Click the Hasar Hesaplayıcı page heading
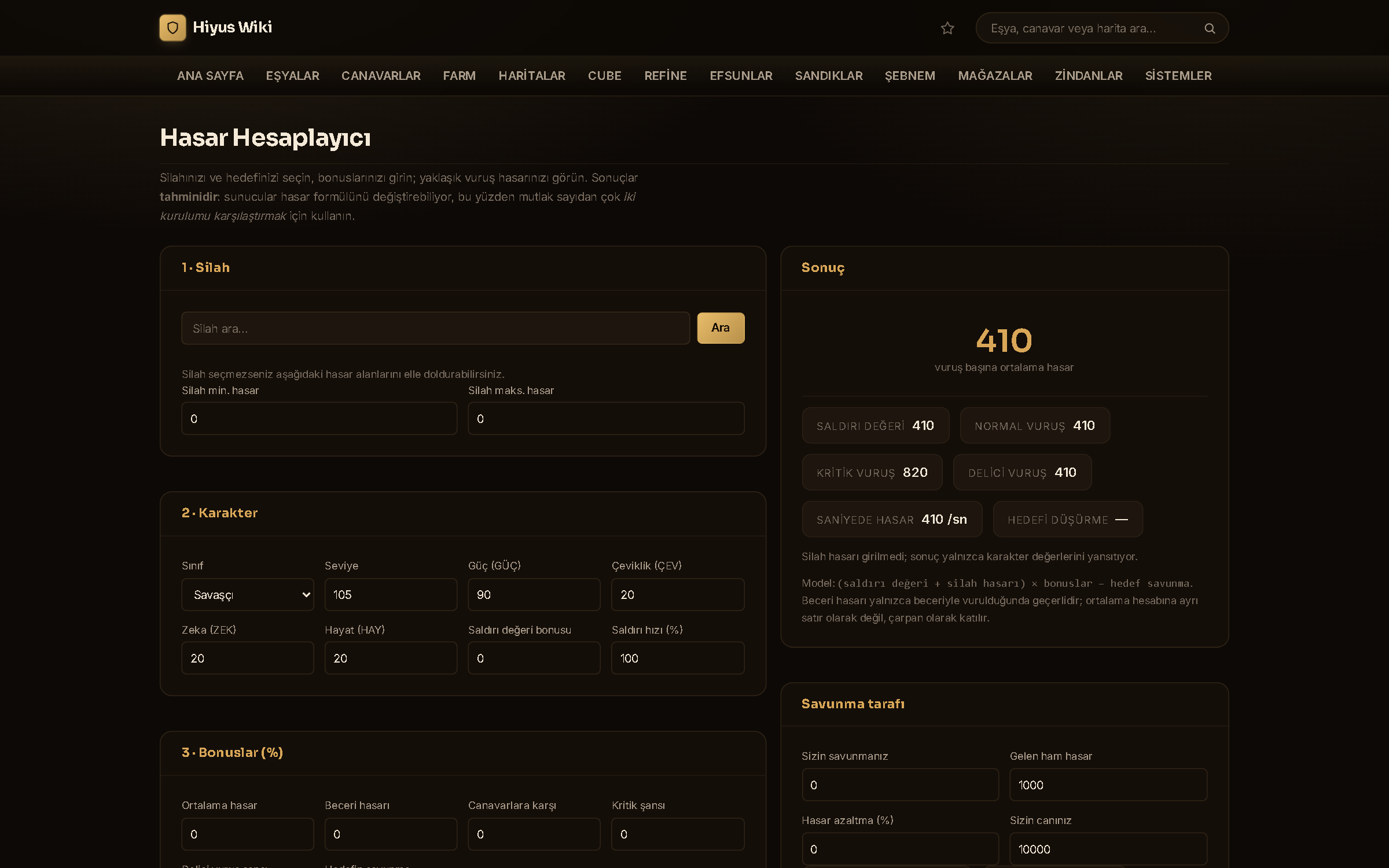1389x868 pixels. pos(265,138)
